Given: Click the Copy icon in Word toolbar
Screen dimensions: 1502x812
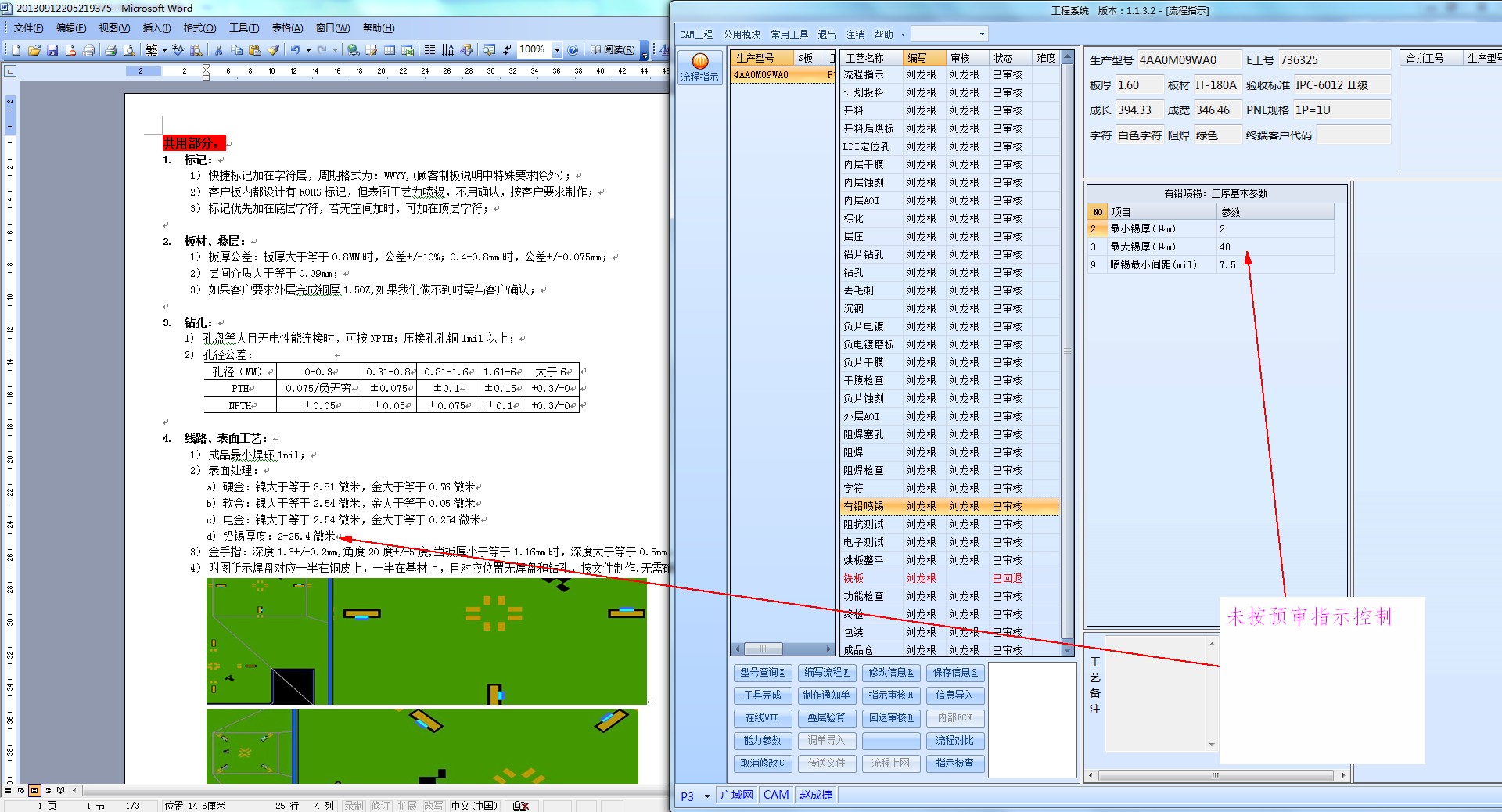Looking at the screenshot, I should tap(236, 50).
